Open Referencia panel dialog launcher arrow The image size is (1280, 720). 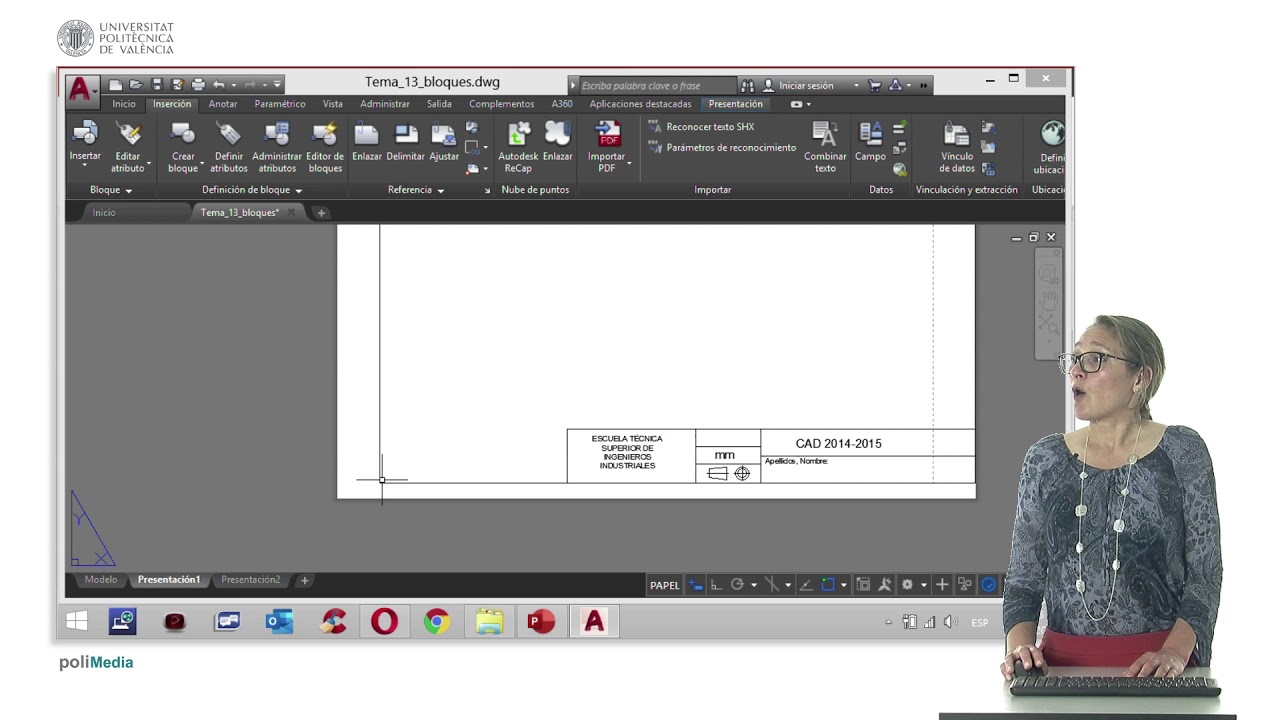tap(487, 190)
